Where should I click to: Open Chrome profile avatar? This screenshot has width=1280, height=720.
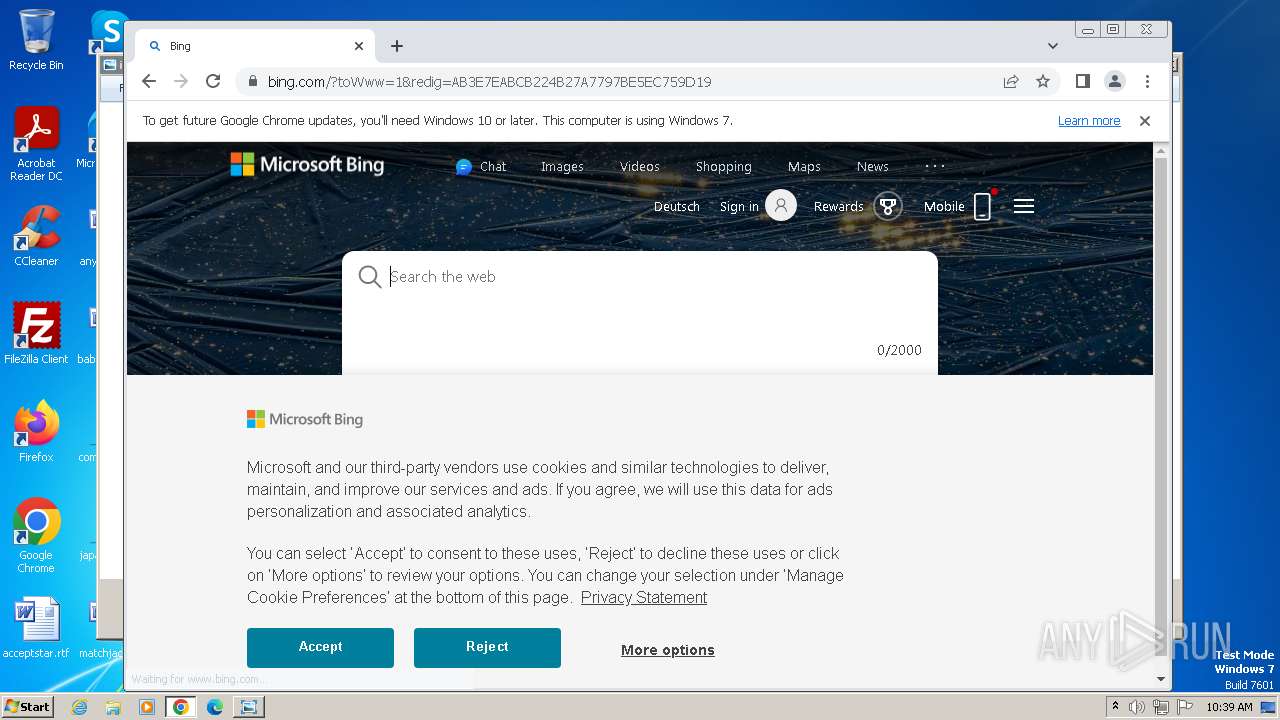click(1114, 82)
